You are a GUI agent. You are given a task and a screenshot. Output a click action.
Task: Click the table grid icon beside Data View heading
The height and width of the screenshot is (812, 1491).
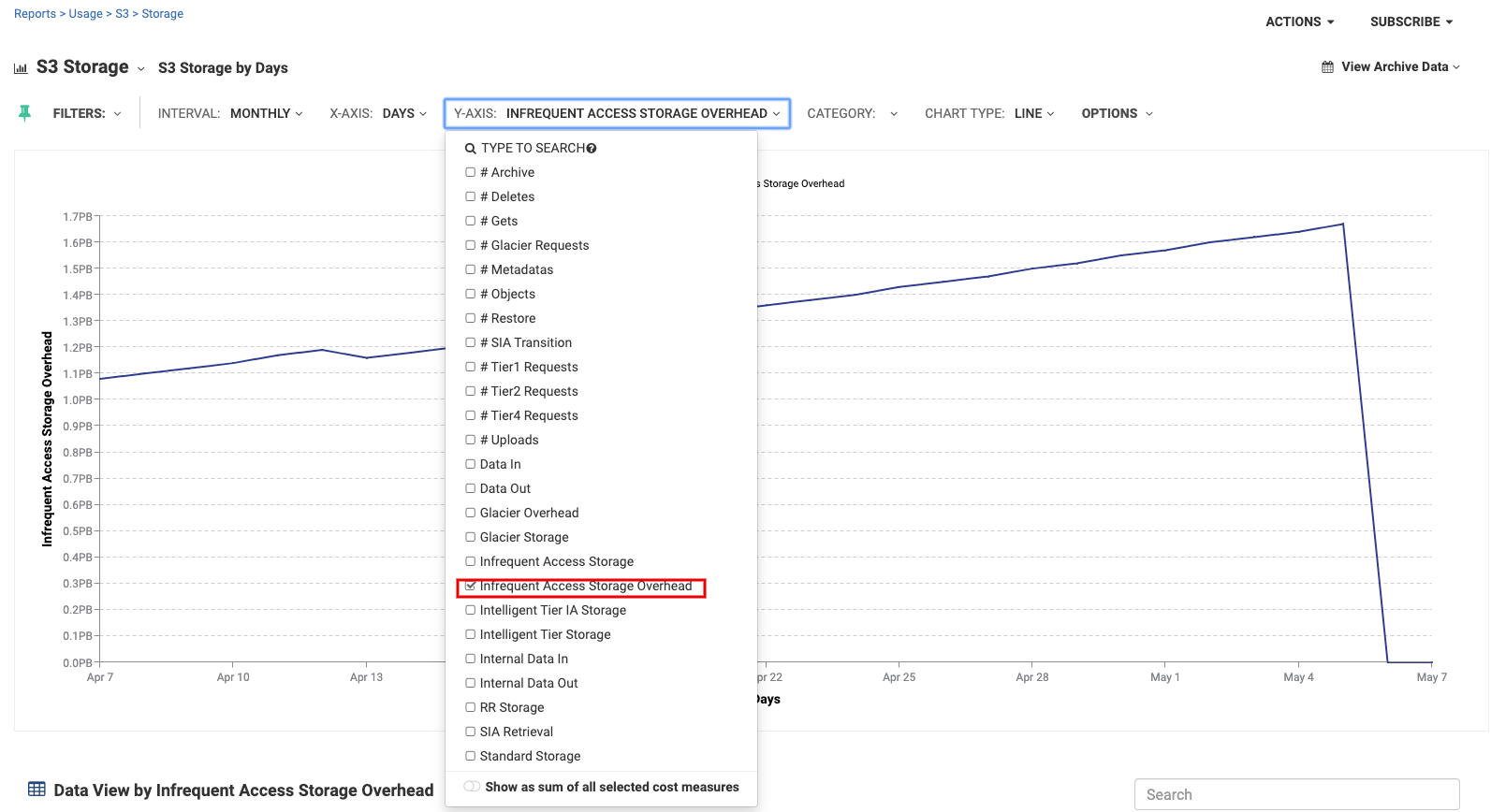pos(37,790)
